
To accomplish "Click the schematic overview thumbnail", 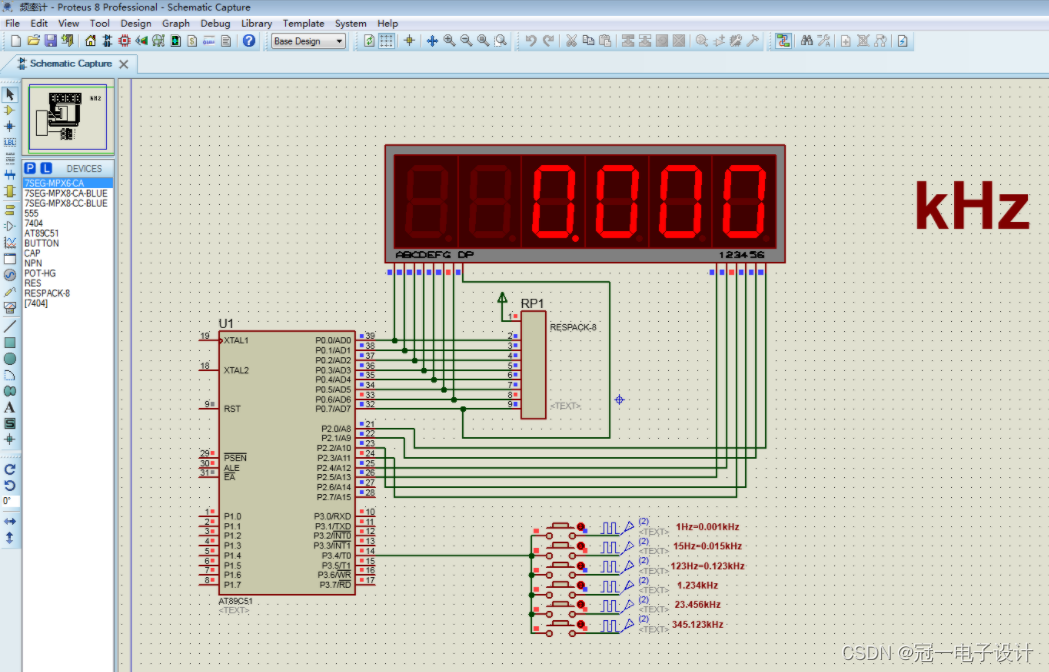I will tap(68, 117).
